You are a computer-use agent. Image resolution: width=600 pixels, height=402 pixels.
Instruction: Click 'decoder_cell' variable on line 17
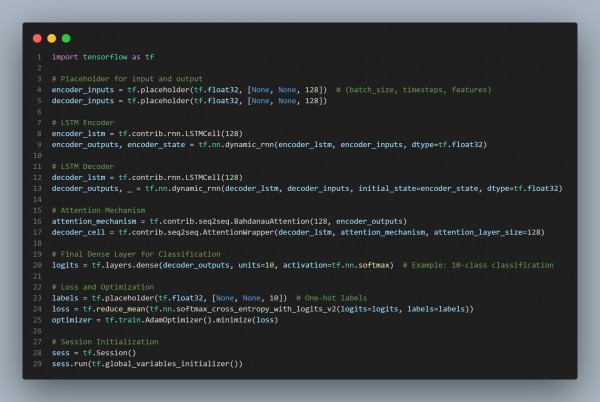[78, 233]
